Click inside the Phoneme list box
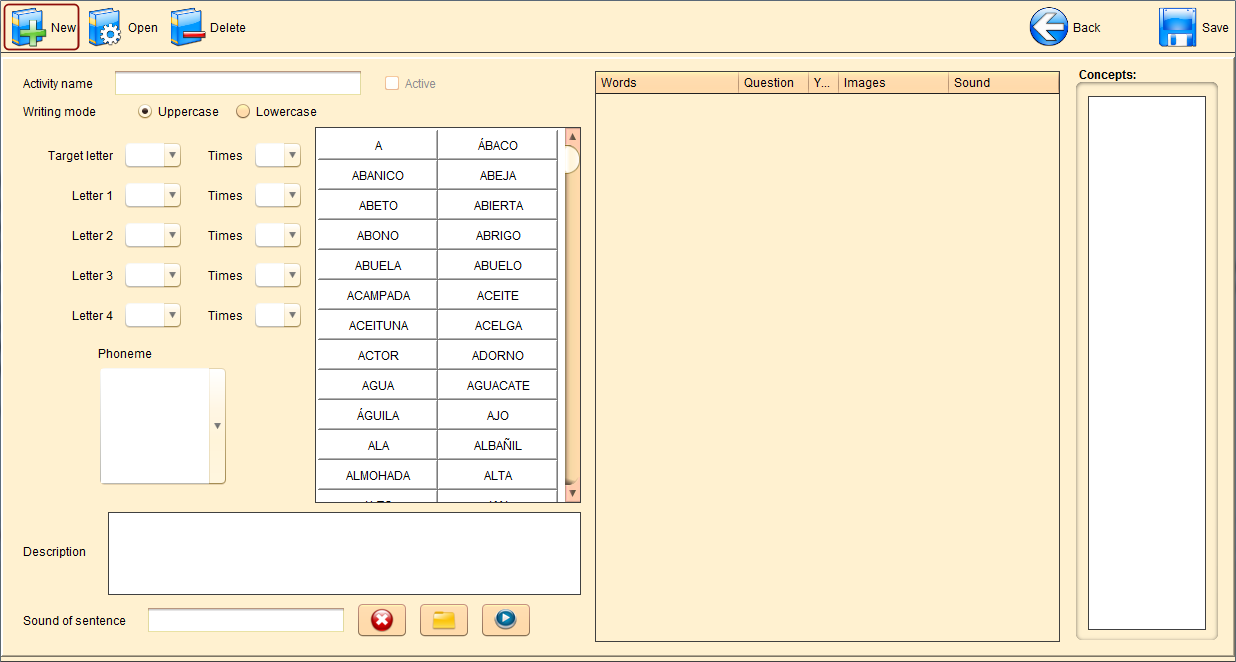 (155, 426)
